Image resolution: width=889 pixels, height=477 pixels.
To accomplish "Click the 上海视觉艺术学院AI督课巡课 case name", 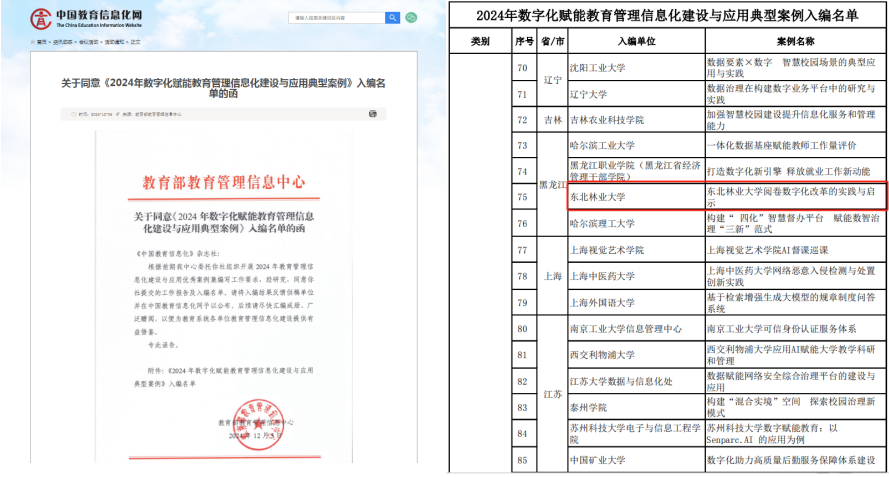I will pyautogui.click(x=761, y=250).
